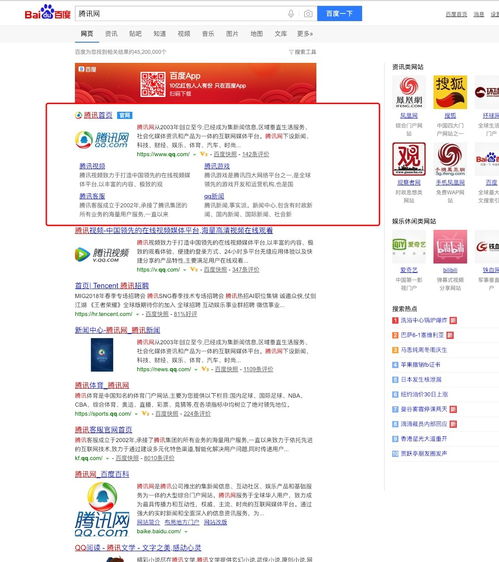This screenshot has width=499, height=562.
Task: Expand the 更多» menu
Action: click(x=305, y=34)
